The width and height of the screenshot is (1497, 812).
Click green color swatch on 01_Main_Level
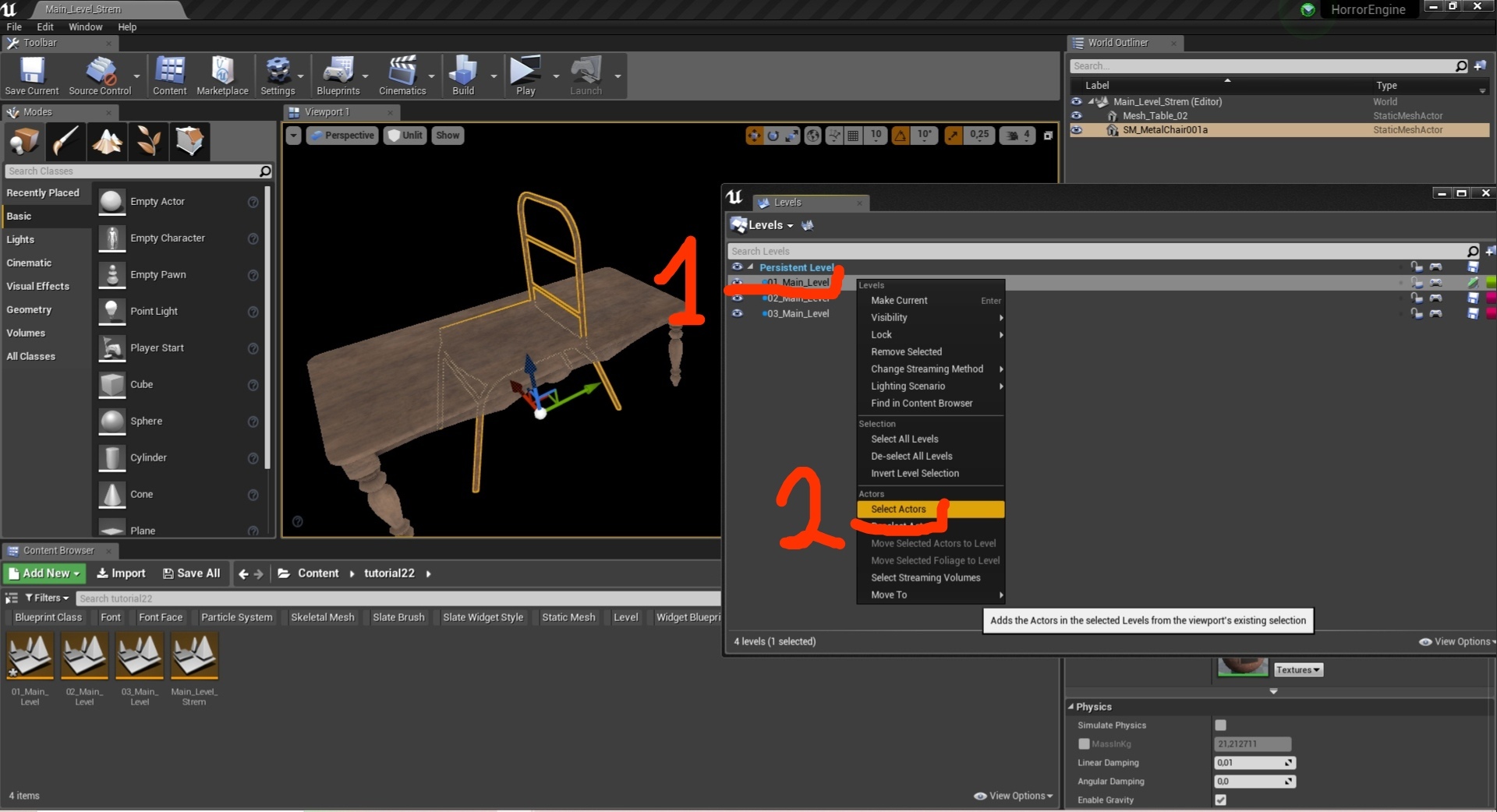pos(1491,282)
